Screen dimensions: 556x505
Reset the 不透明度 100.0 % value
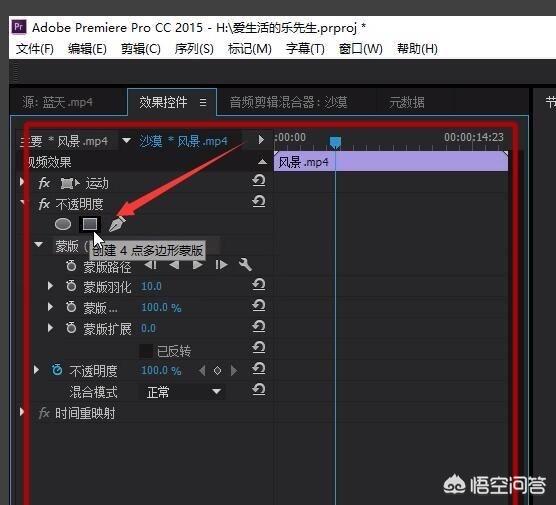coord(259,369)
